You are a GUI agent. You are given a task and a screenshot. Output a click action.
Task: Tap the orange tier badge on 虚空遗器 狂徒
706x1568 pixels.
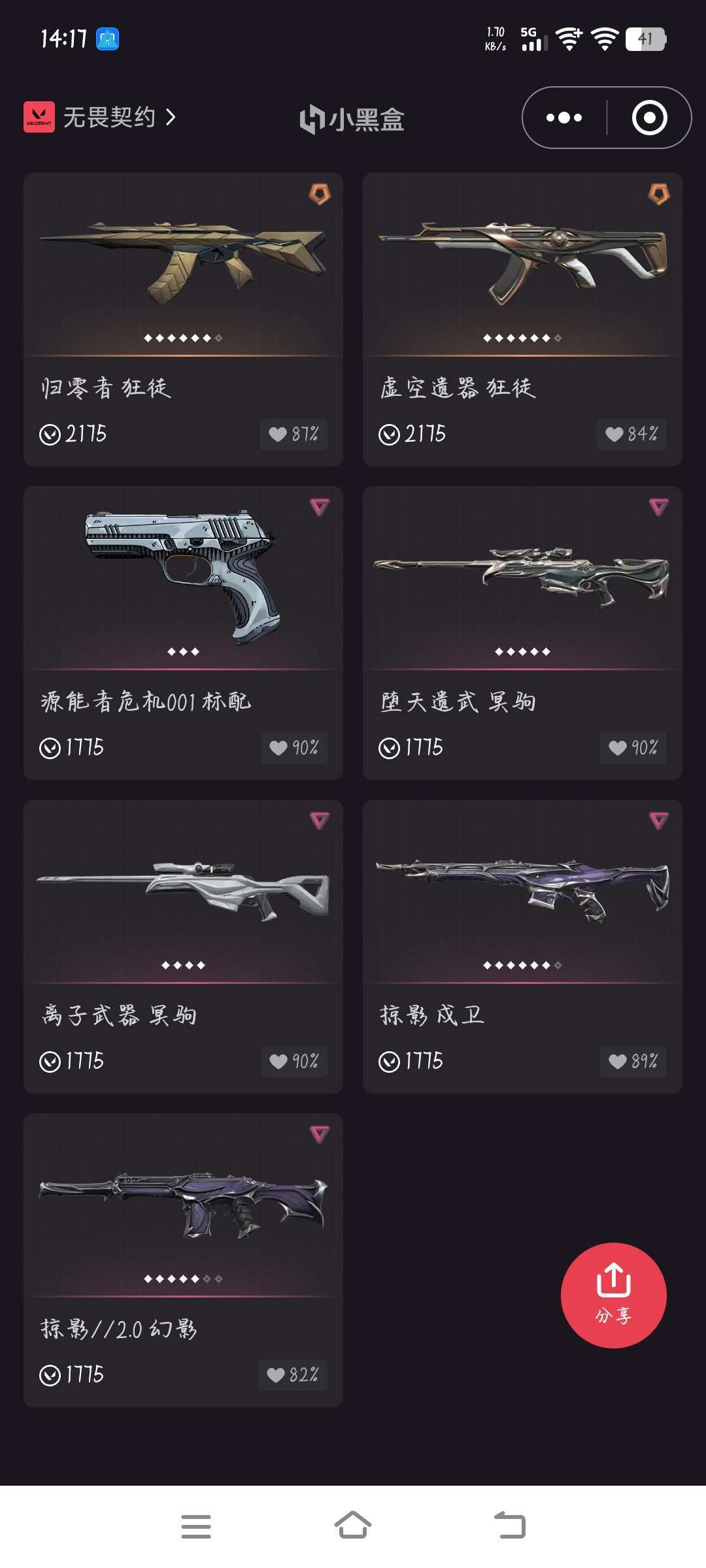(x=659, y=193)
